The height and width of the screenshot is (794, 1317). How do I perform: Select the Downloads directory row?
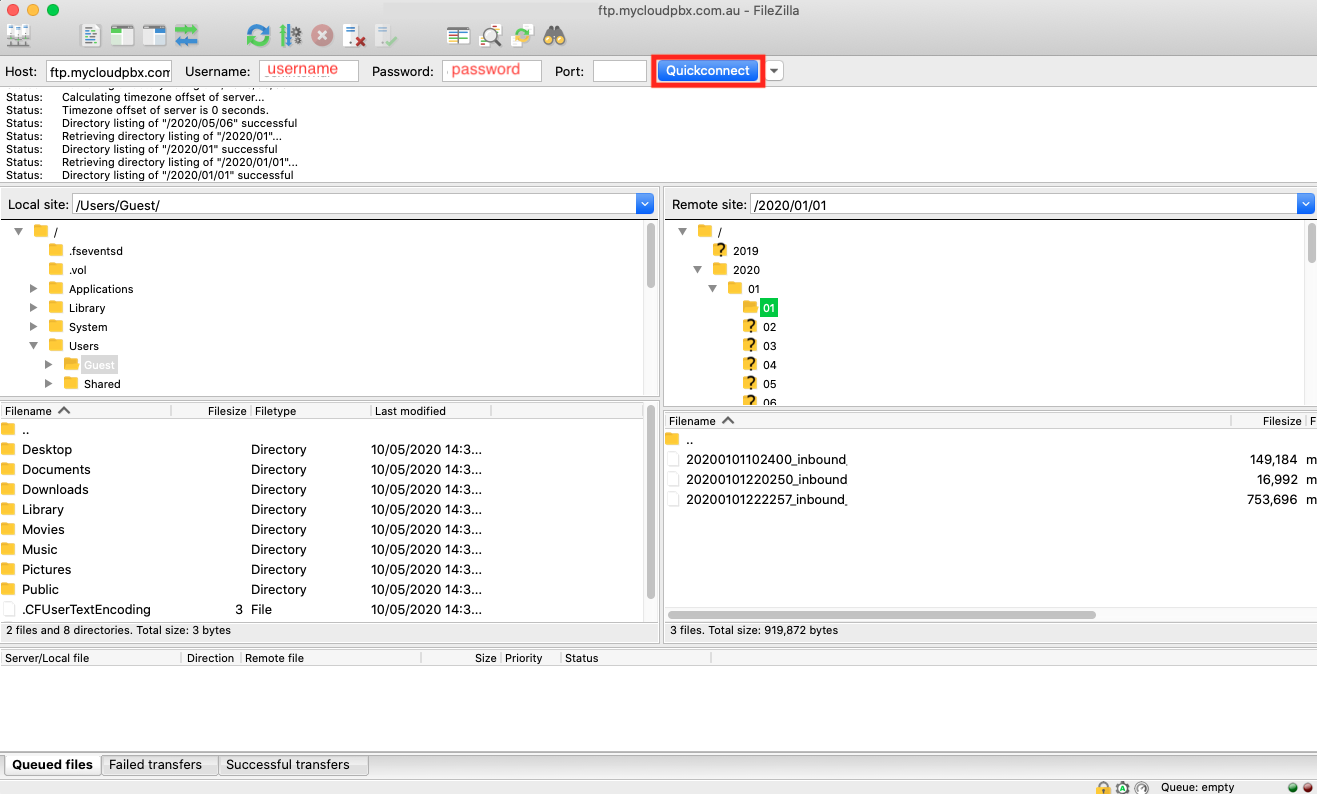(320, 489)
